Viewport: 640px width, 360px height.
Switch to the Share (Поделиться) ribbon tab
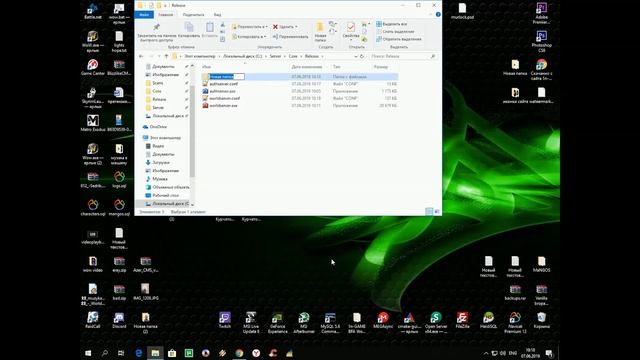pos(193,15)
